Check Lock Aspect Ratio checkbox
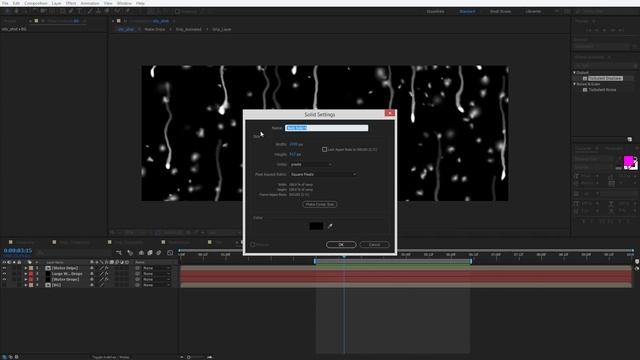This screenshot has width=640, height=360. [324, 149]
